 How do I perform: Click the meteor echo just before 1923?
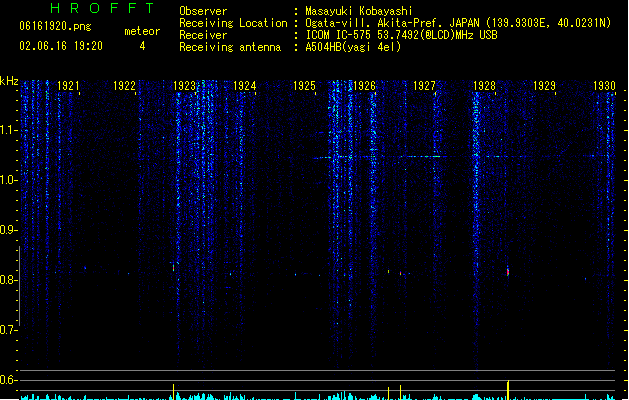[174, 266]
